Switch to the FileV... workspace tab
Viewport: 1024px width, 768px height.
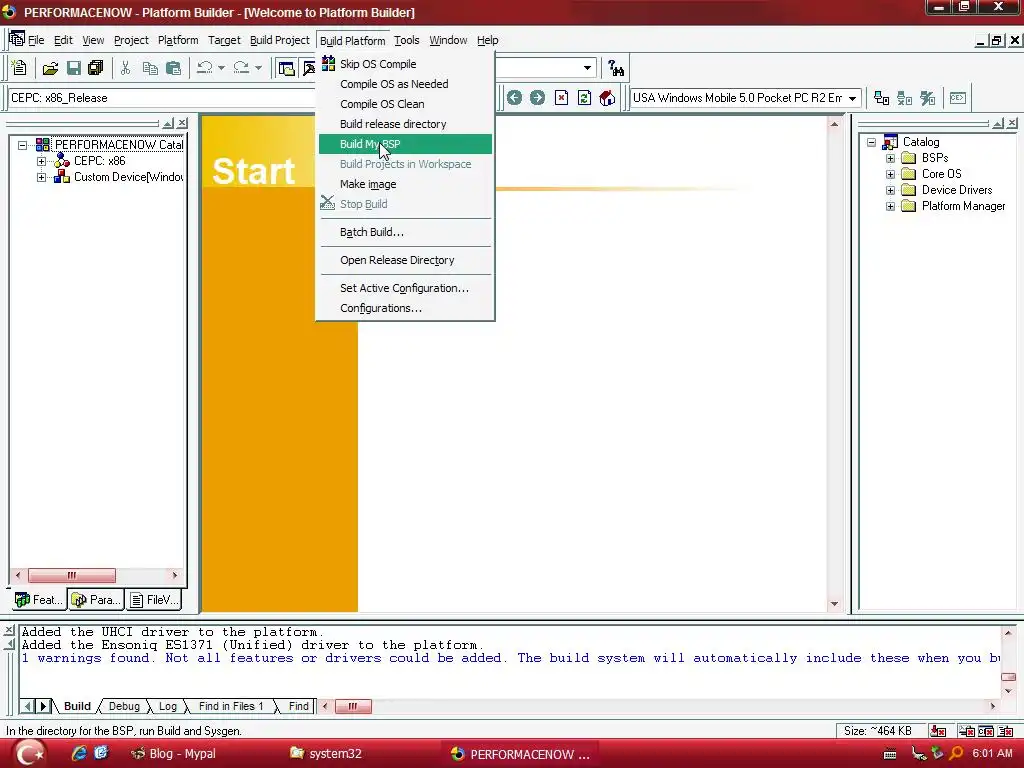tap(154, 600)
